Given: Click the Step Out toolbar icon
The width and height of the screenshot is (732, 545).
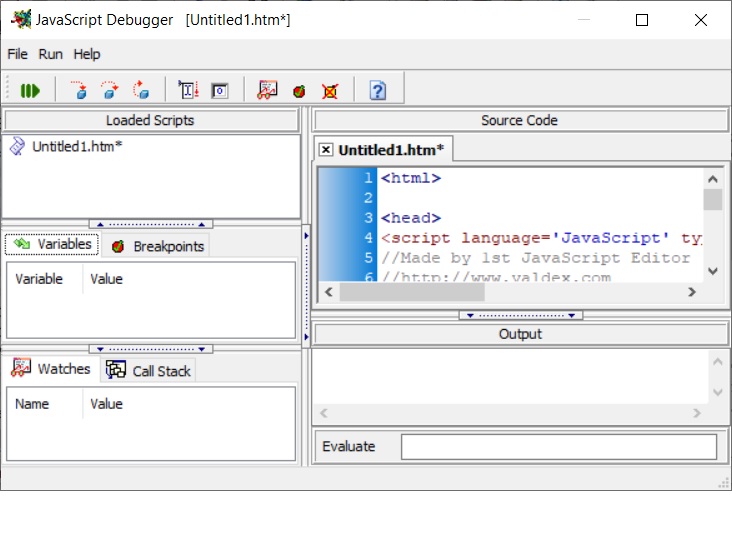Looking at the screenshot, I should [141, 90].
